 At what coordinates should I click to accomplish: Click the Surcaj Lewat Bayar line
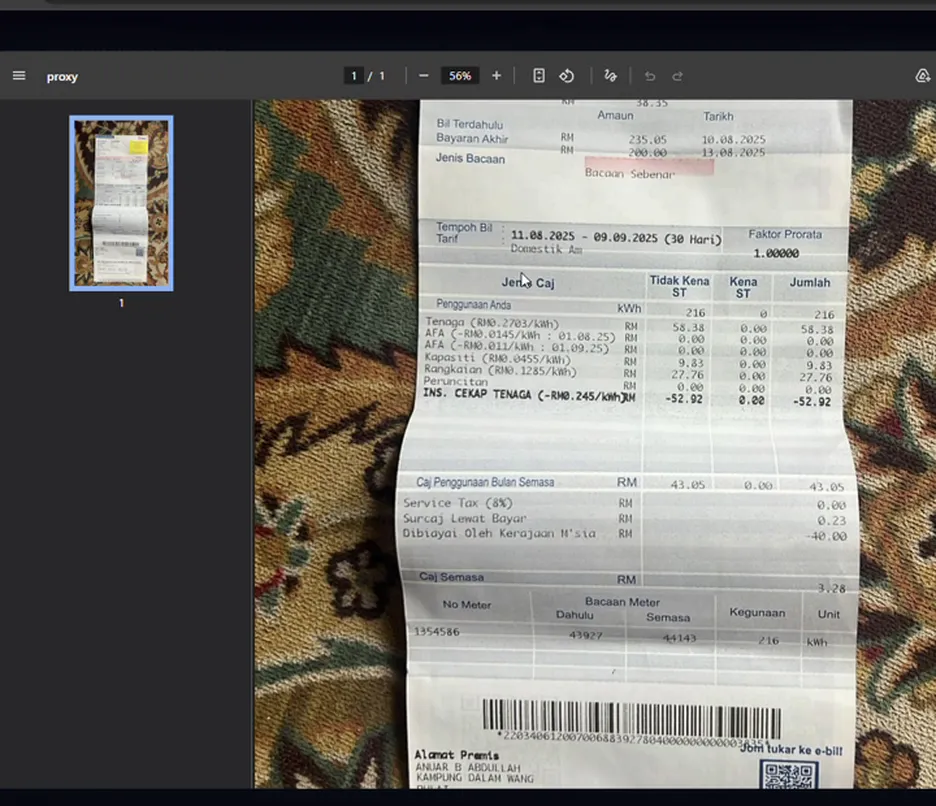click(465, 518)
